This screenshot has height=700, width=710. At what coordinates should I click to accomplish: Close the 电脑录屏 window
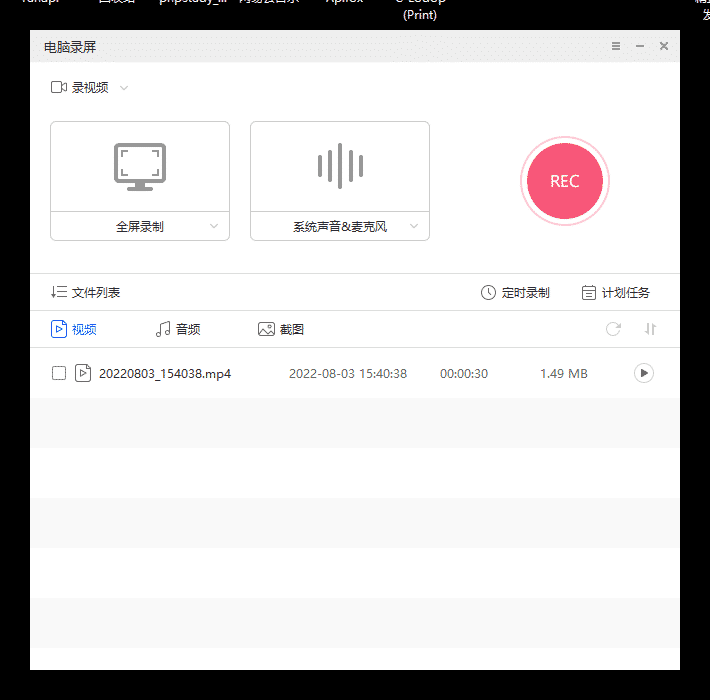pyautogui.click(x=664, y=46)
